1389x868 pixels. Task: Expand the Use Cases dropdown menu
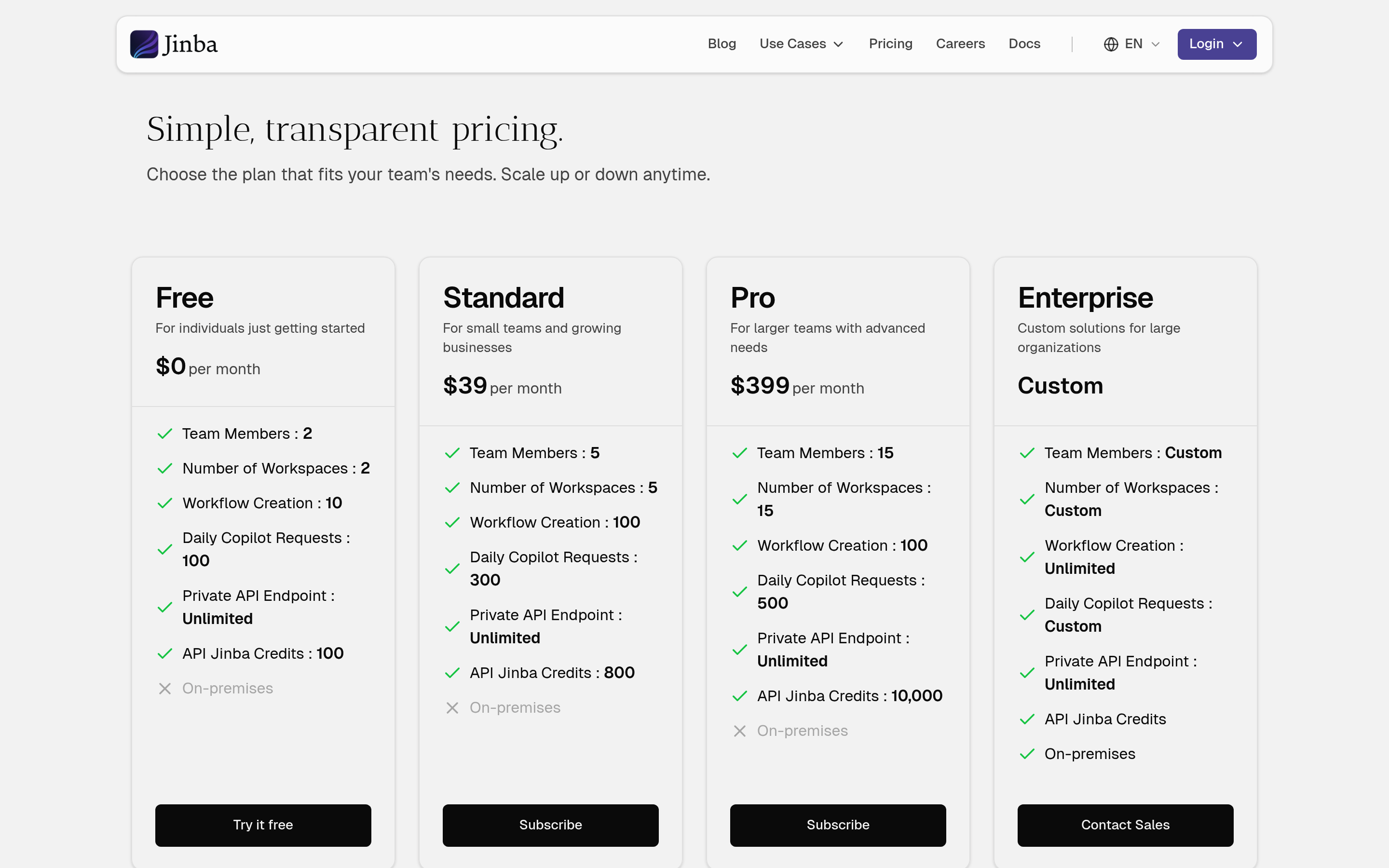click(x=801, y=44)
